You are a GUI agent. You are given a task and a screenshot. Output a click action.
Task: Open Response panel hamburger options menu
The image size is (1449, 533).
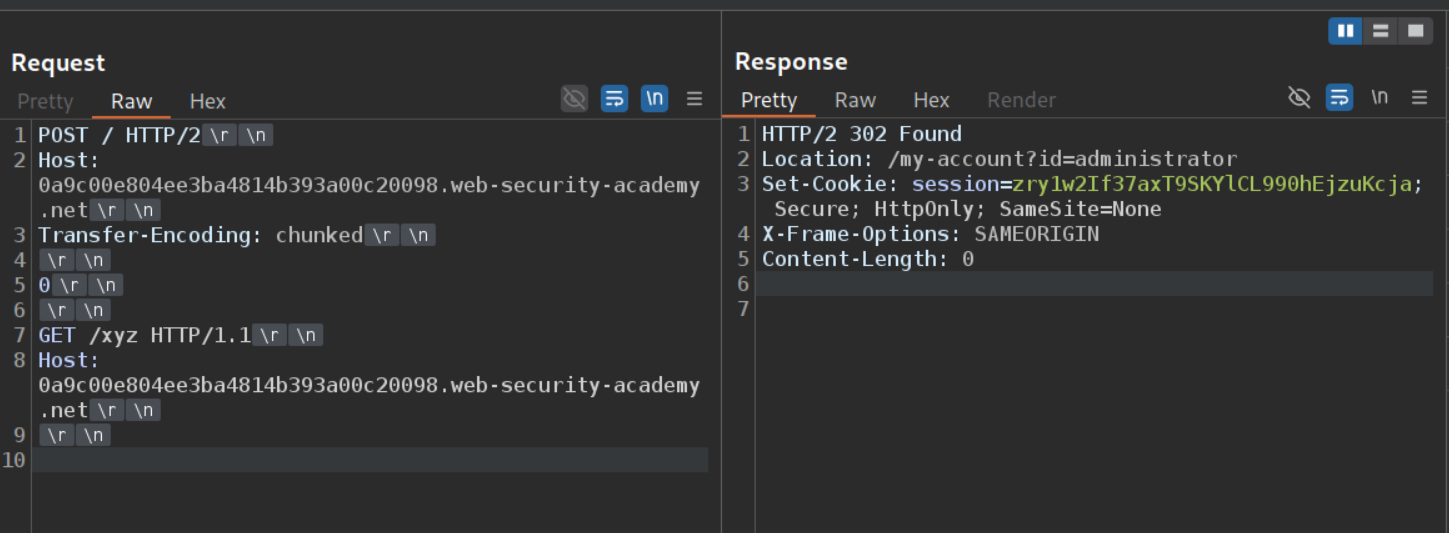click(x=1419, y=97)
